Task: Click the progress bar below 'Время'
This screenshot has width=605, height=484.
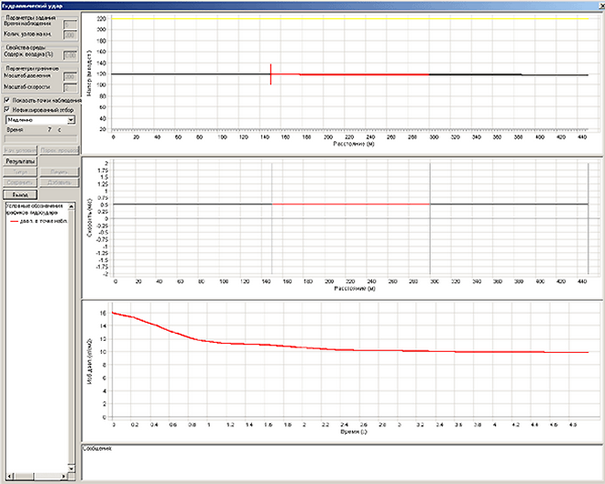Action: pyautogui.click(x=40, y=139)
